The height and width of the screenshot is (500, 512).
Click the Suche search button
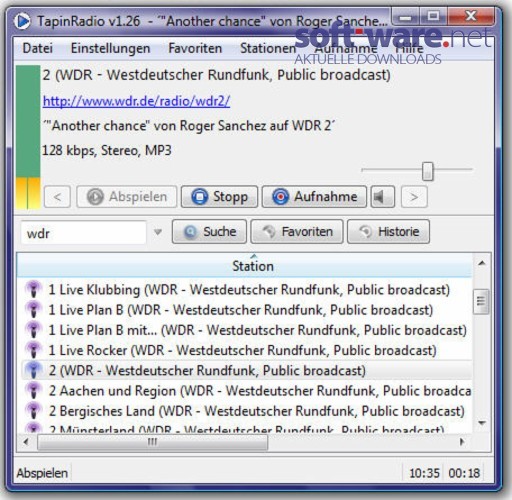209,232
